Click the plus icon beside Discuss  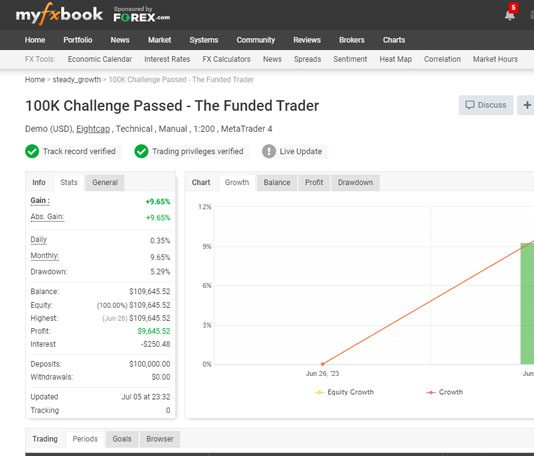click(x=526, y=105)
